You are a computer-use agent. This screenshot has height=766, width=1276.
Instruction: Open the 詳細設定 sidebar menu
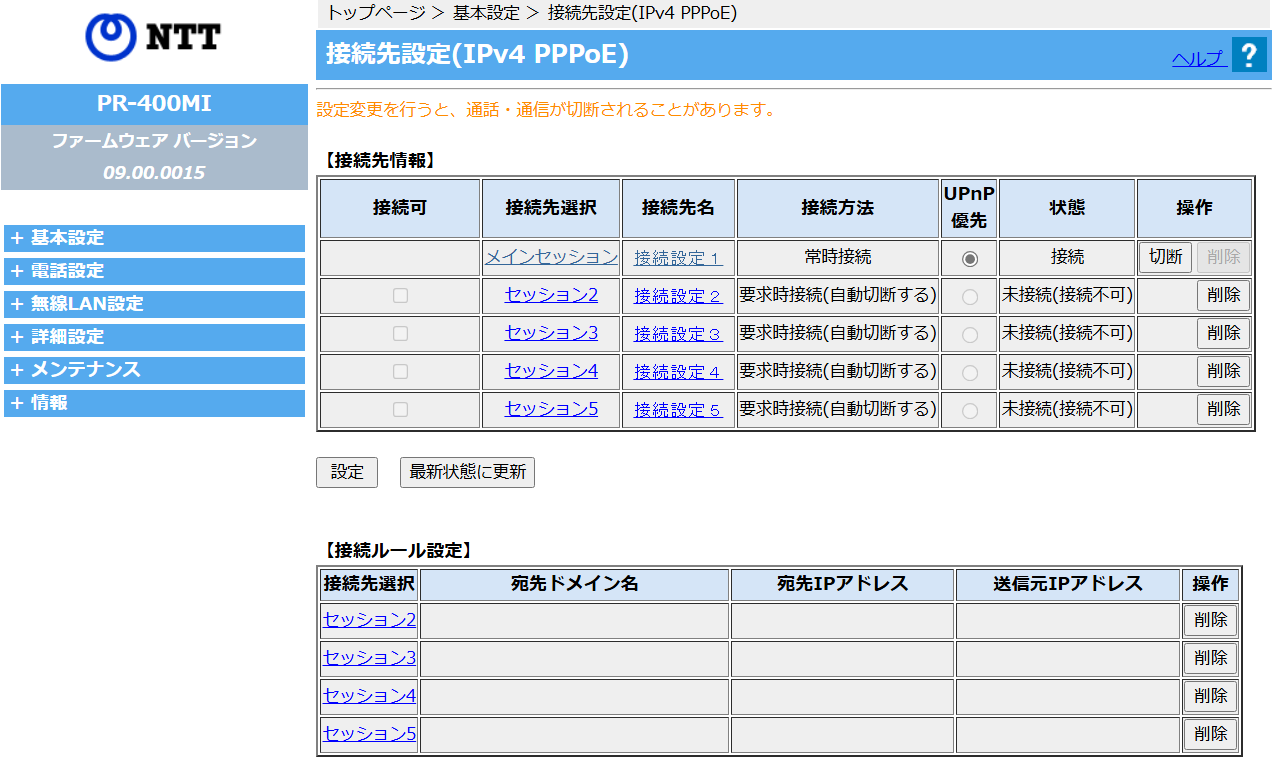tap(154, 337)
